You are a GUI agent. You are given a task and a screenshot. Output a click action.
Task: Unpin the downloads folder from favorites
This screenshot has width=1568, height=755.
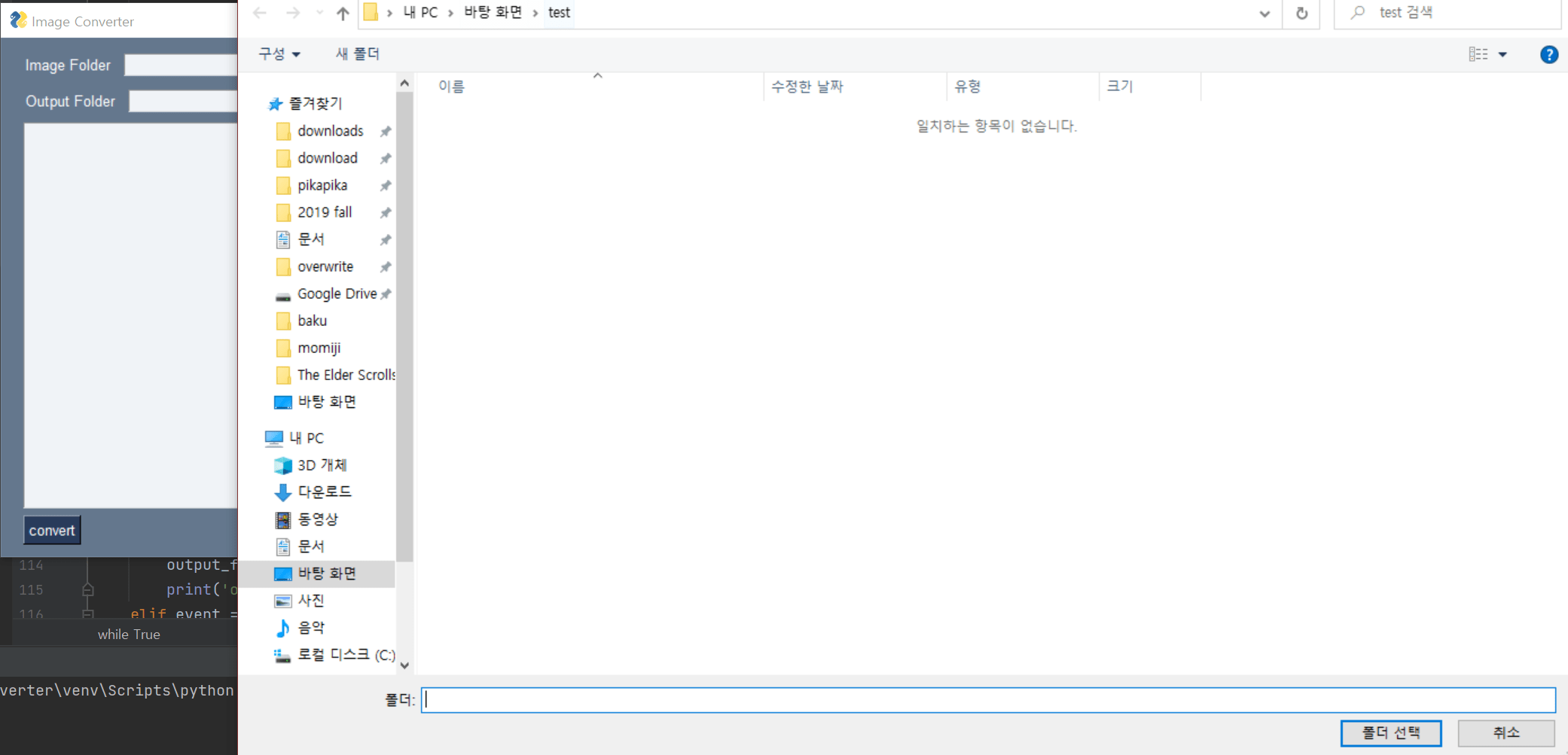point(385,130)
